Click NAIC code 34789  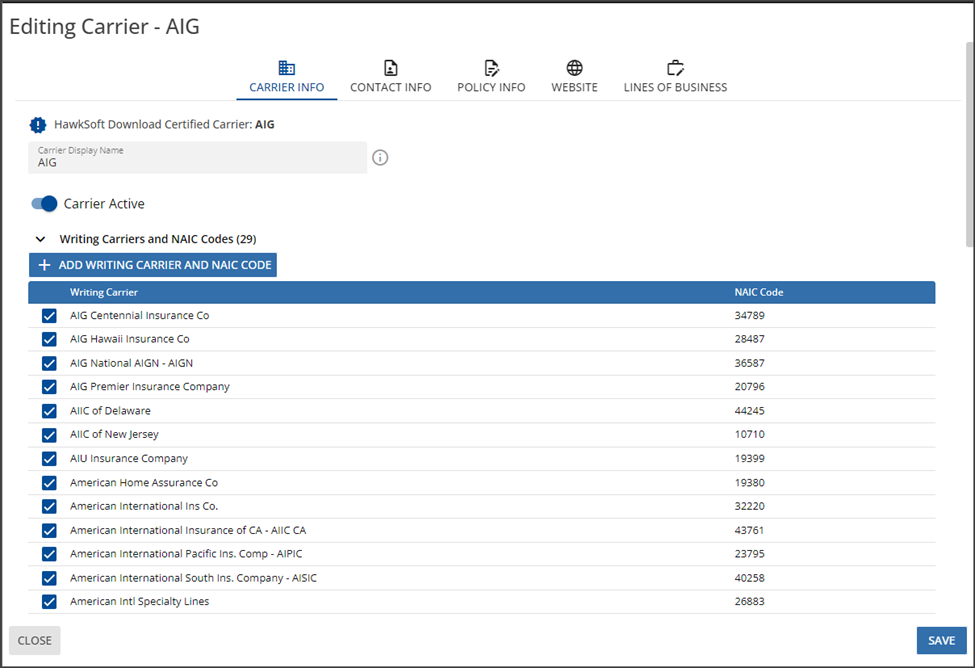(749, 315)
